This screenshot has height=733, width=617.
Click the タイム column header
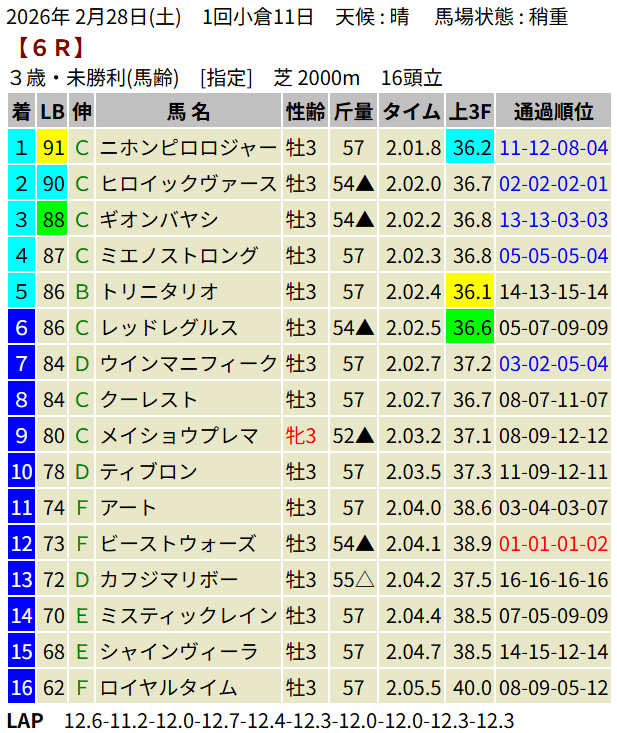coord(411,111)
